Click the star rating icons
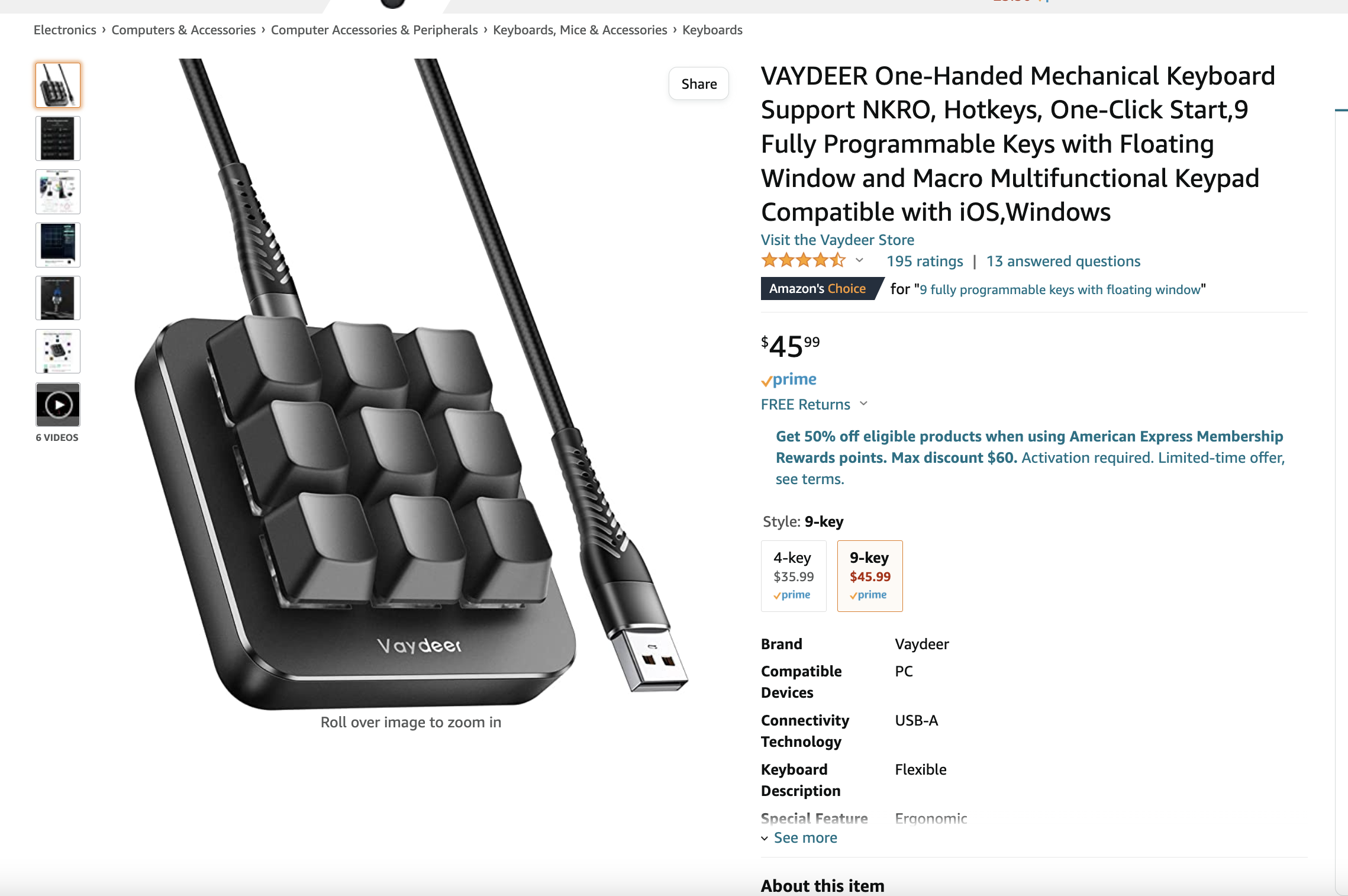This screenshot has height=896, width=1348. pyautogui.click(x=804, y=260)
